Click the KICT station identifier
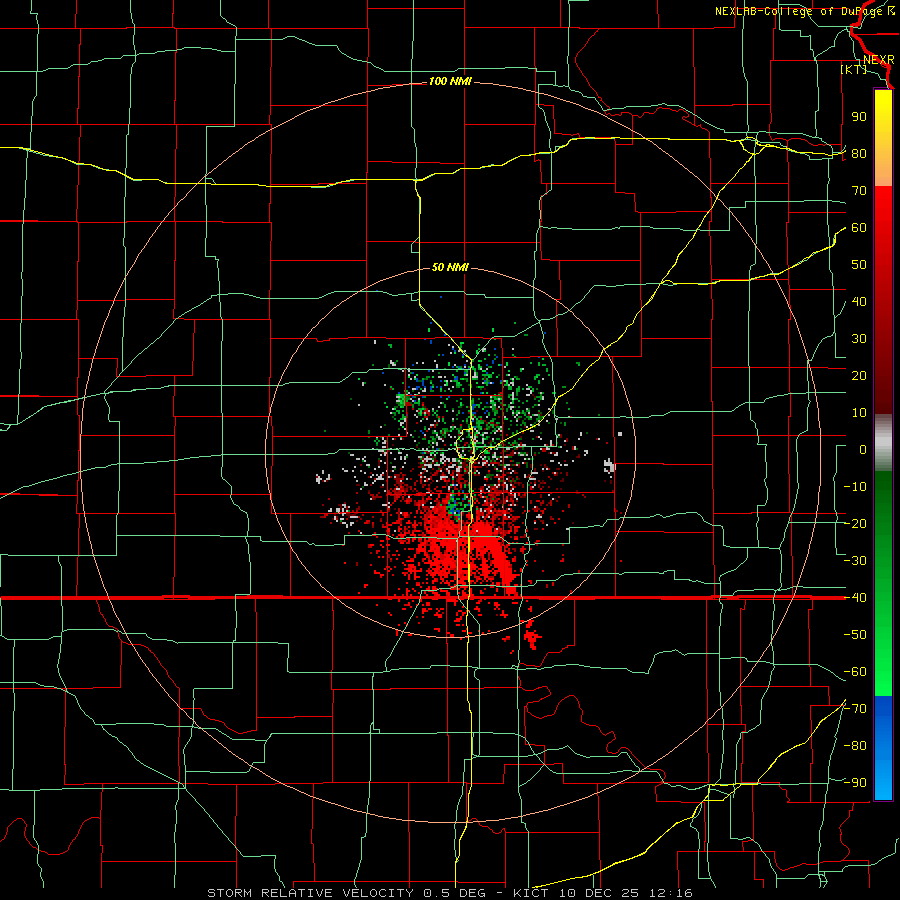Viewport: 900px width, 900px height. 530,893
